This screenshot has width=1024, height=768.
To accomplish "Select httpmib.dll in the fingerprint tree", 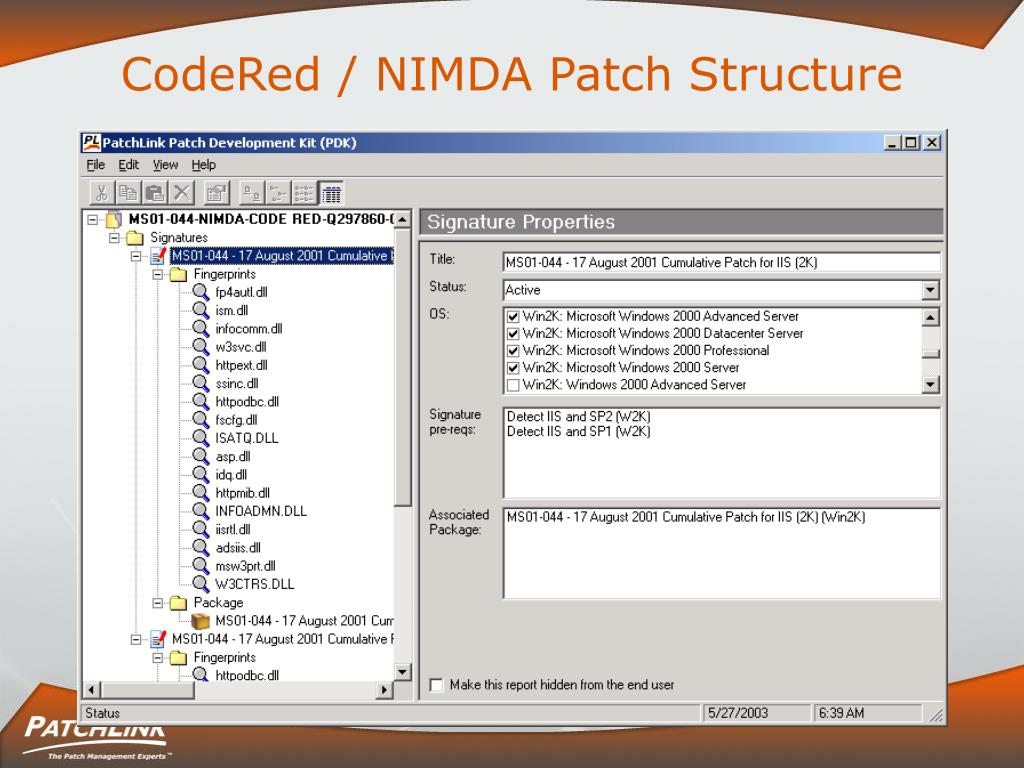I will [242, 493].
